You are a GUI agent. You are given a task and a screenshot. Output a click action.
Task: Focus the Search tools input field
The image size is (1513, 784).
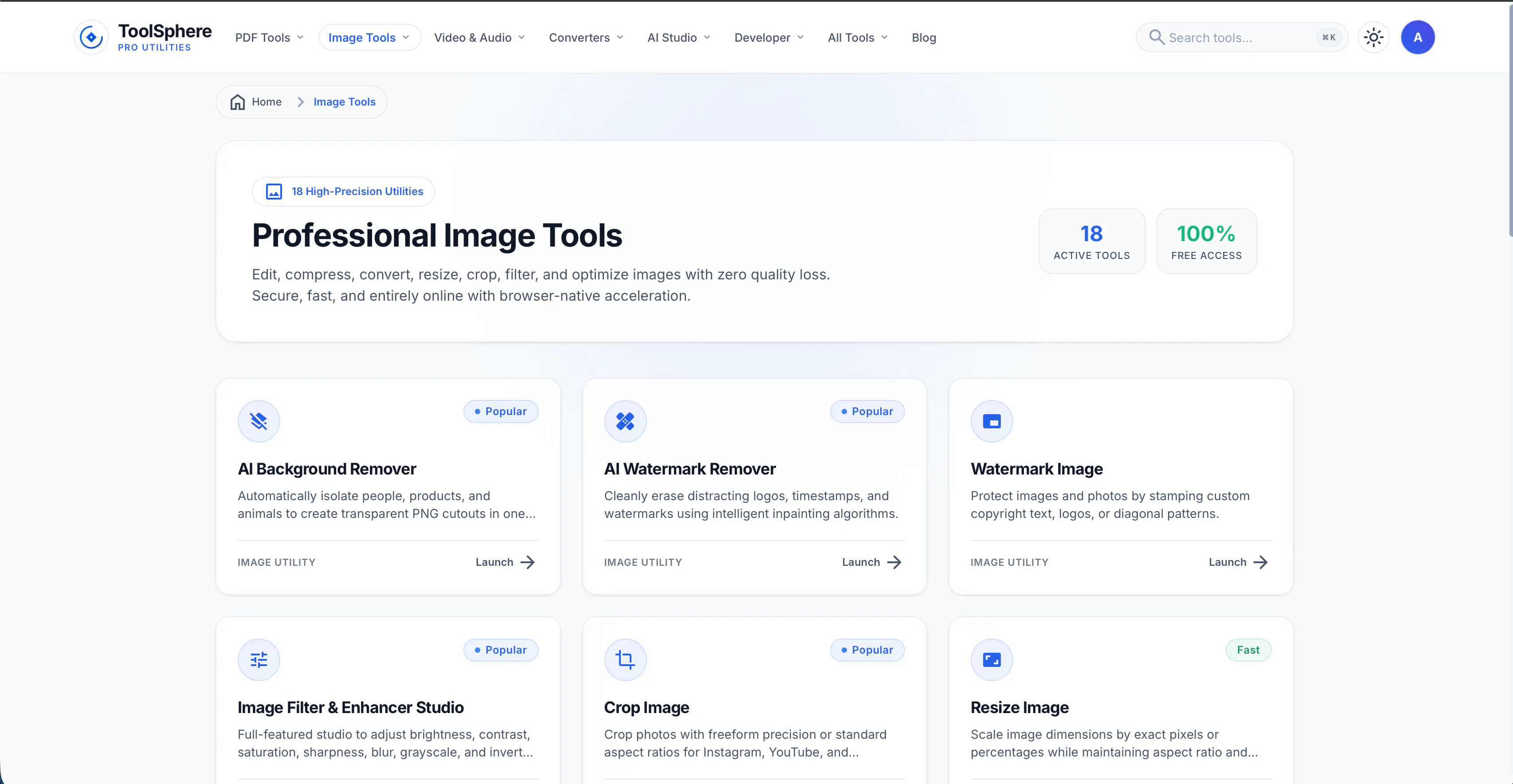point(1242,38)
